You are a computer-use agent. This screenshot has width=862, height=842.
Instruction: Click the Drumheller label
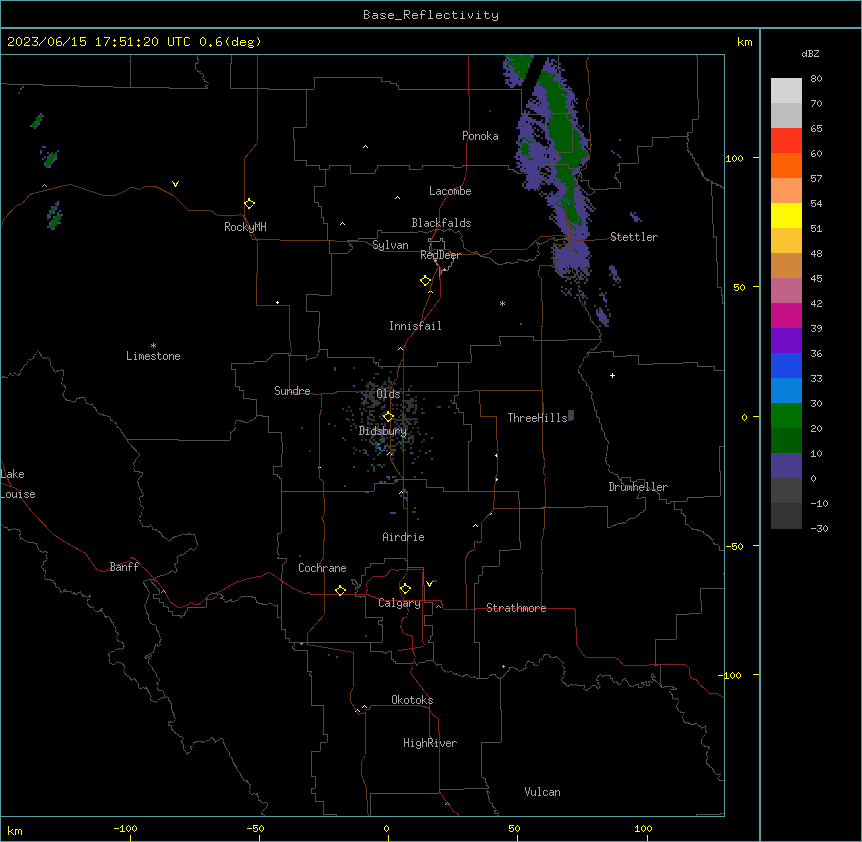638,487
